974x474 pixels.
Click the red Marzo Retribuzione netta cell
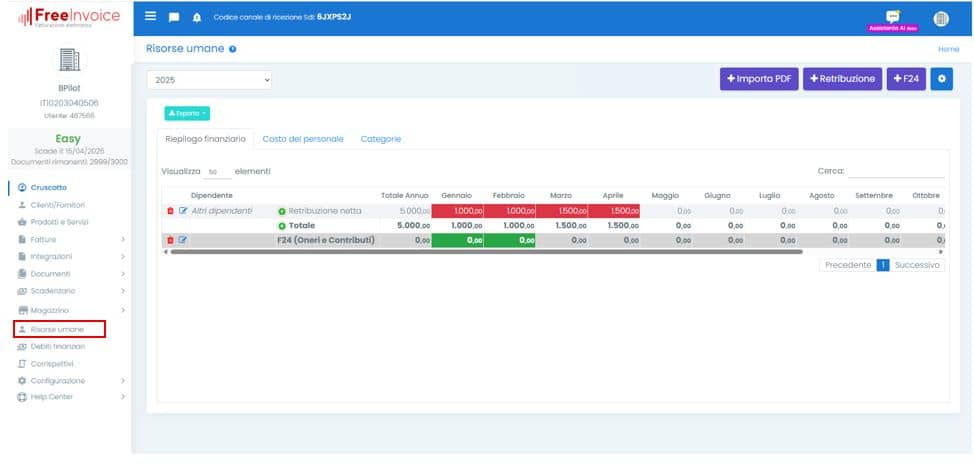pyautogui.click(x=562, y=211)
